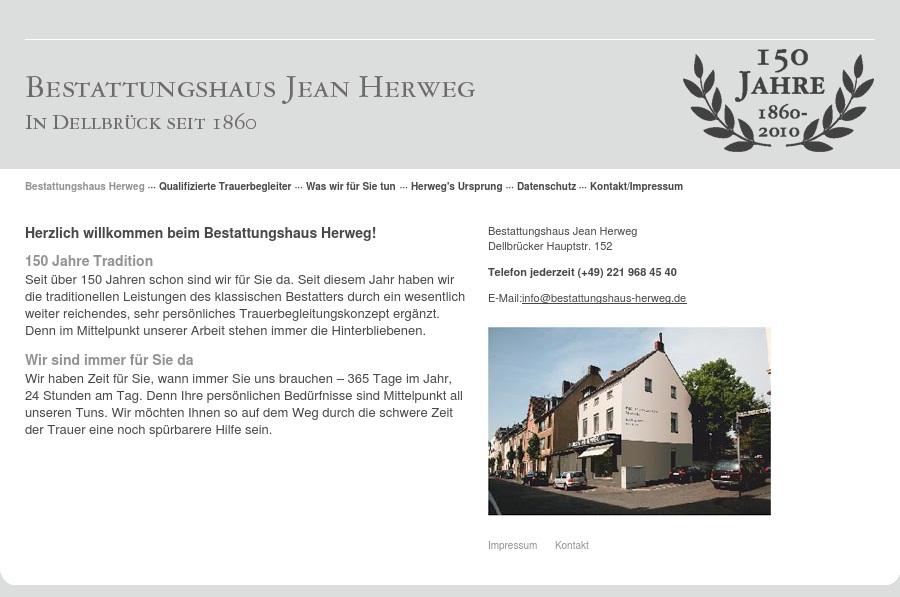This screenshot has height=597, width=900.
Task: Open the Was wir für Sie tun page
Action: pos(350,186)
